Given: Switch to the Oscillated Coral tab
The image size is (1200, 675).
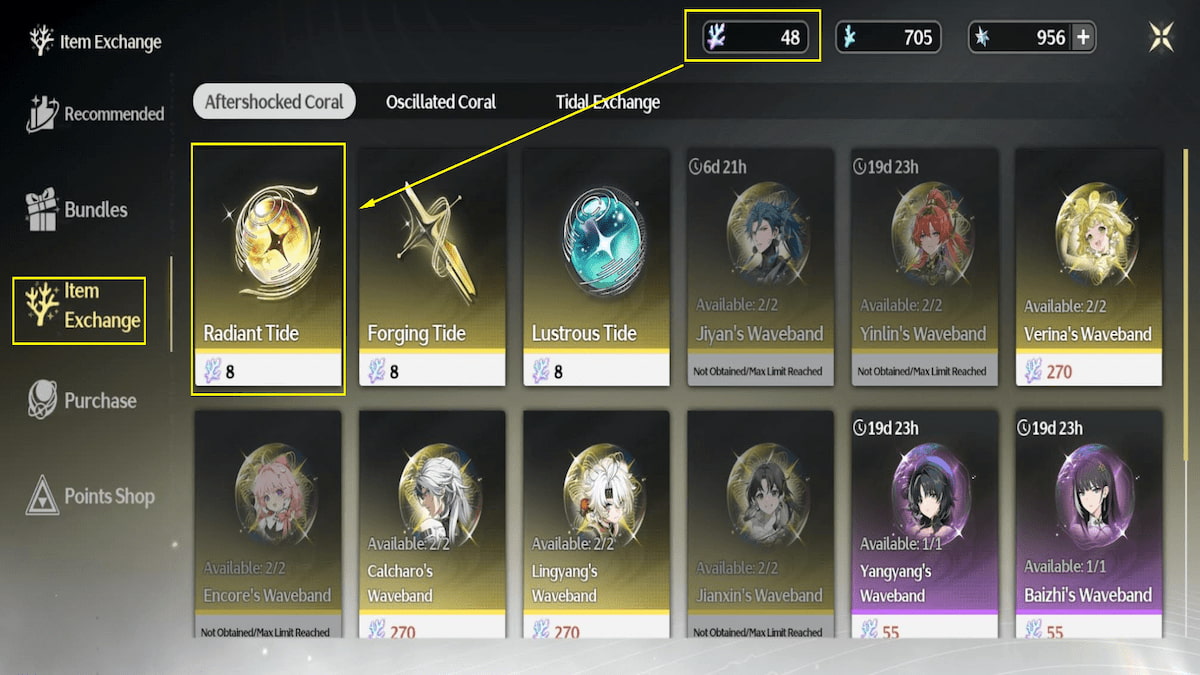Looking at the screenshot, I should 441,102.
